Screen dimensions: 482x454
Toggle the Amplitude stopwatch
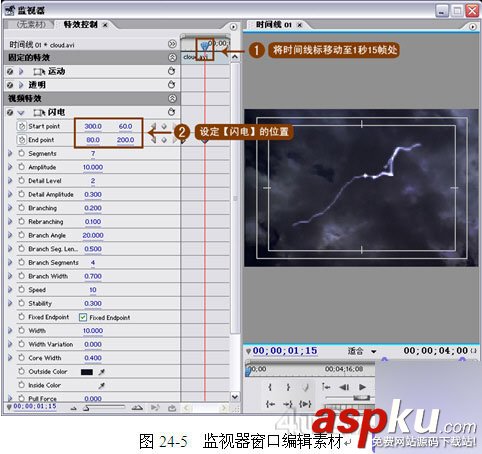click(x=22, y=167)
